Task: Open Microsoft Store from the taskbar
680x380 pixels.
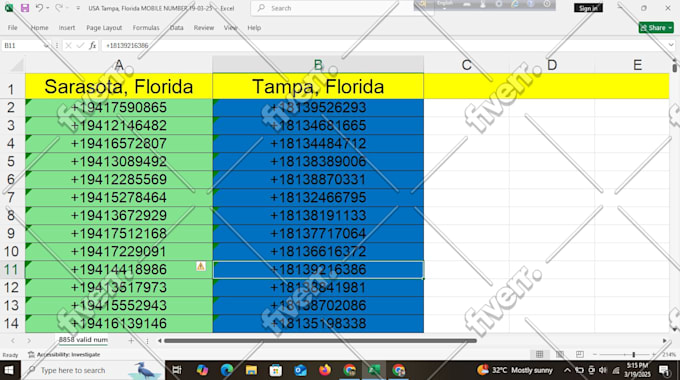Action: point(275,370)
